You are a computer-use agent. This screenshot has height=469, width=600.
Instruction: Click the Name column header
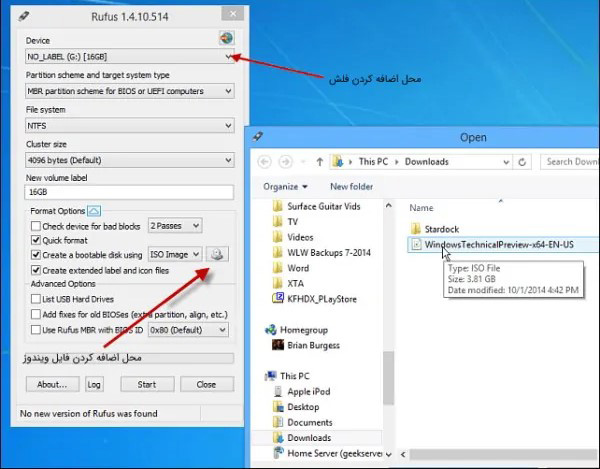click(421, 208)
